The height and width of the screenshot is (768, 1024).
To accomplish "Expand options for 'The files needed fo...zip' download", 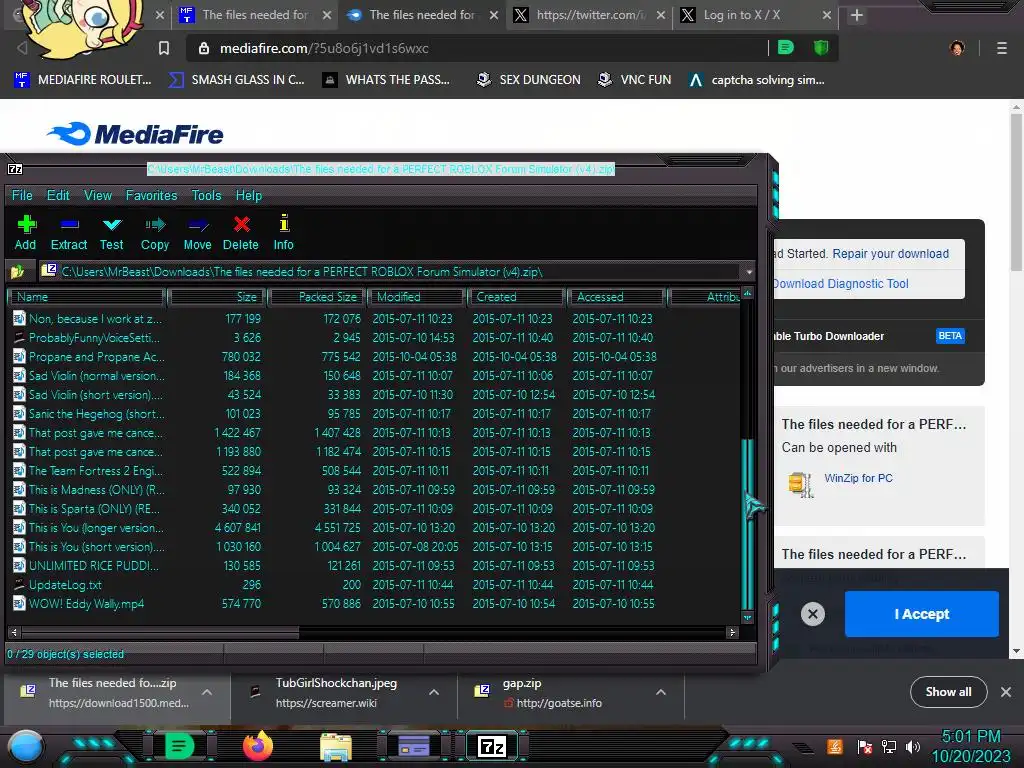I will coord(206,692).
